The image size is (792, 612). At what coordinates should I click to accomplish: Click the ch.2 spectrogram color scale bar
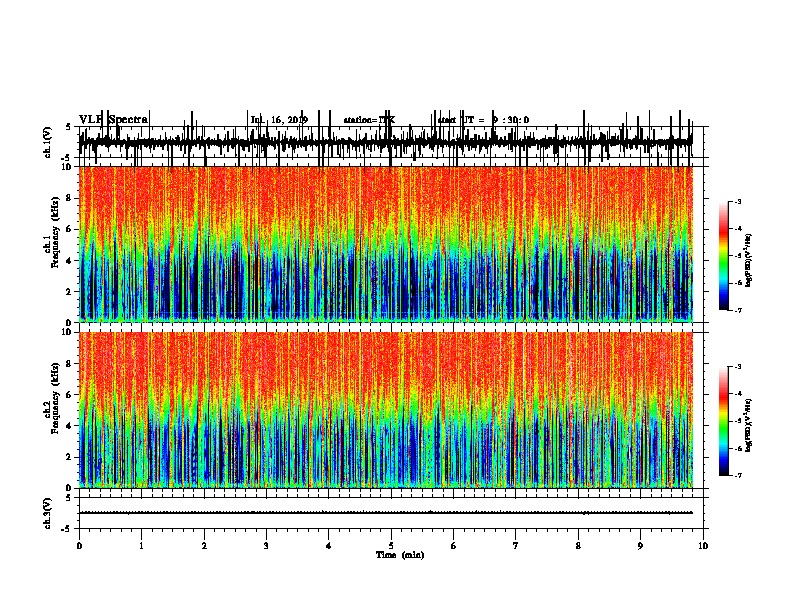click(x=723, y=421)
